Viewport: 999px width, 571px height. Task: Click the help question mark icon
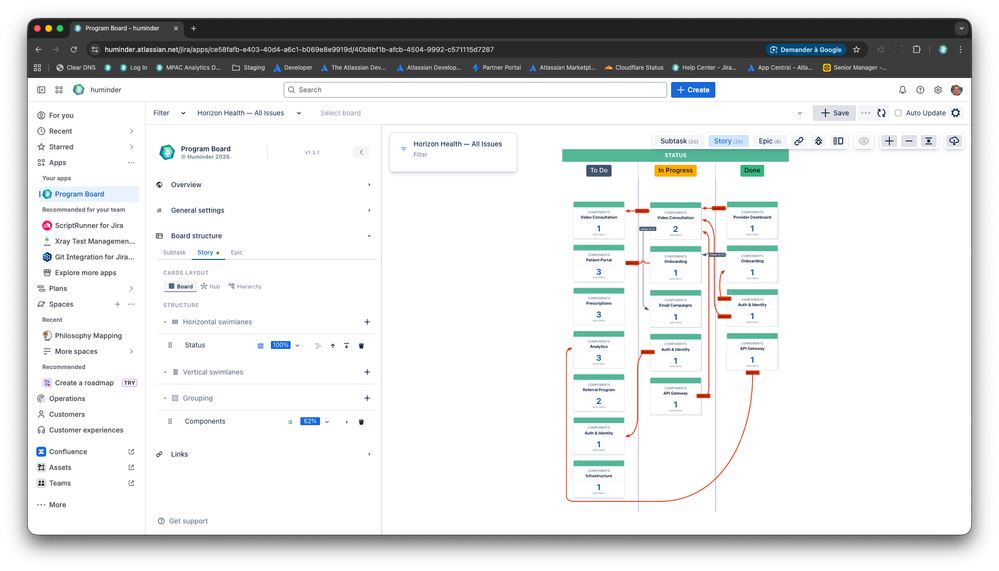coord(920,90)
